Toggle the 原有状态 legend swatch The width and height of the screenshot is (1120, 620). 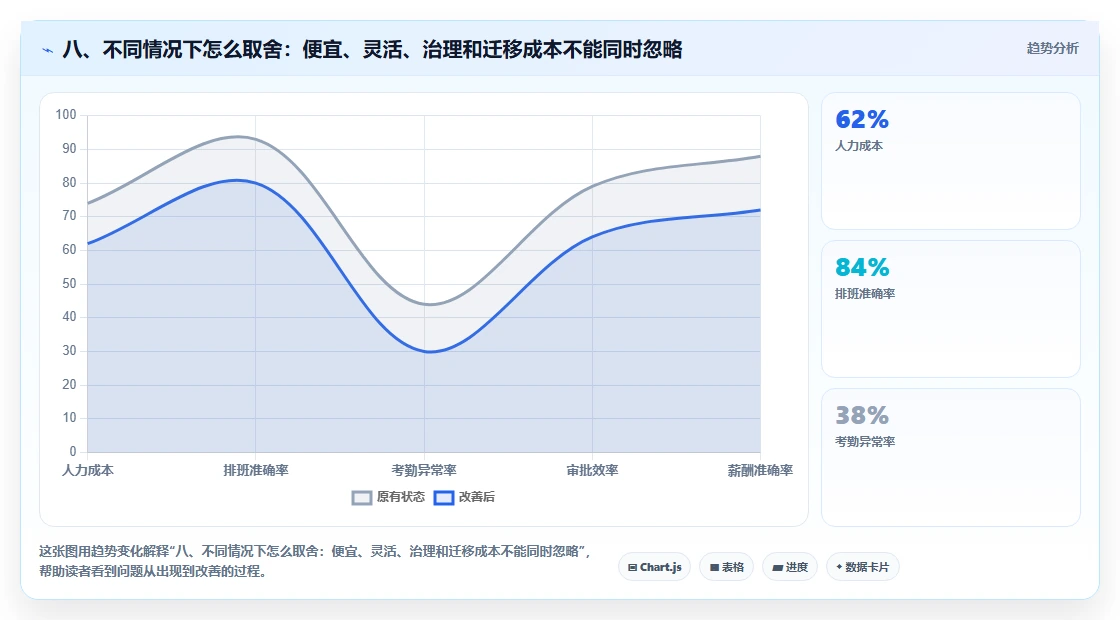[362, 498]
